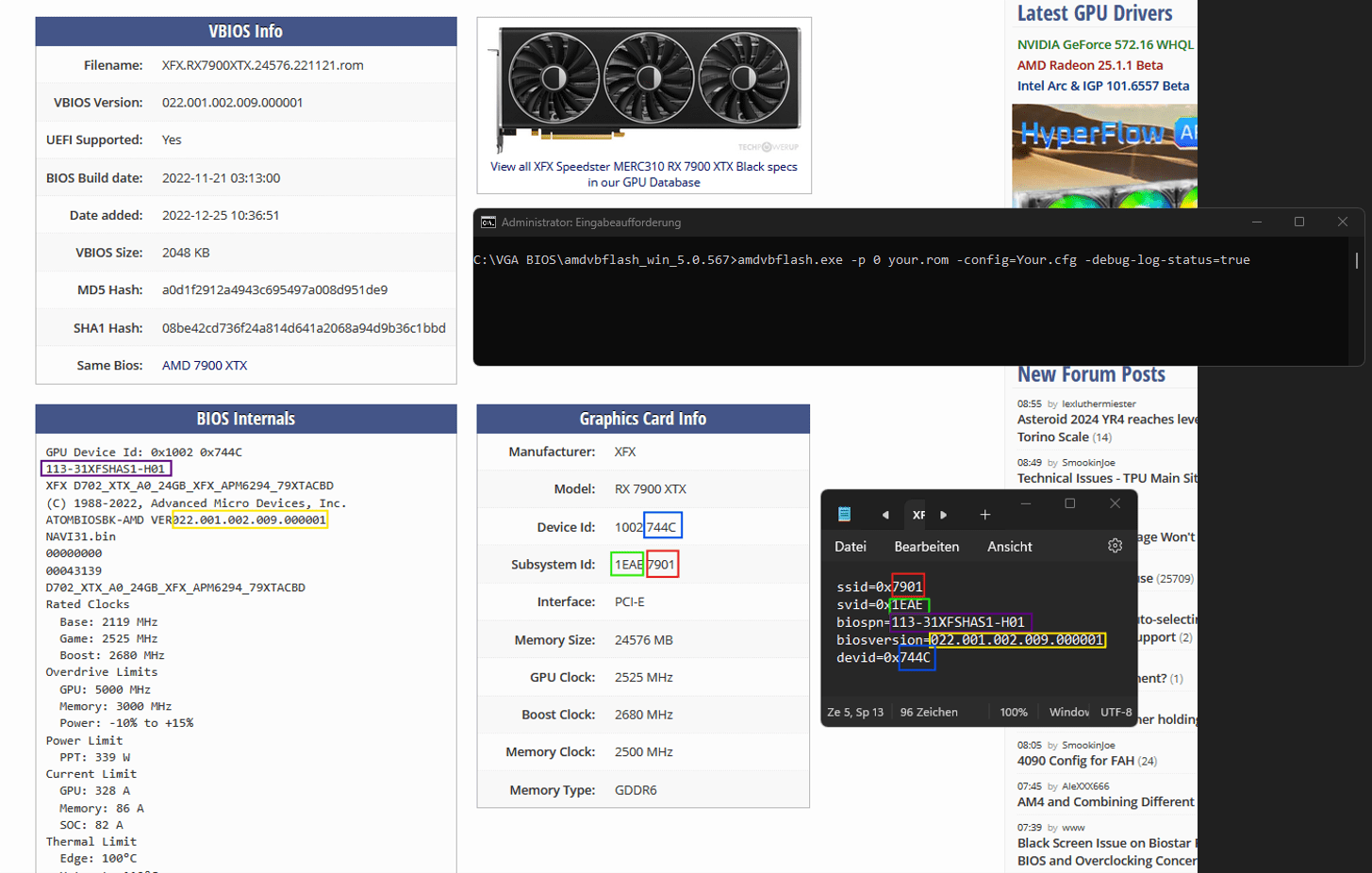This screenshot has height=873, width=1372.
Task: Click UTF-8 encoding in Notepad status bar
Action: pyautogui.click(x=1116, y=712)
